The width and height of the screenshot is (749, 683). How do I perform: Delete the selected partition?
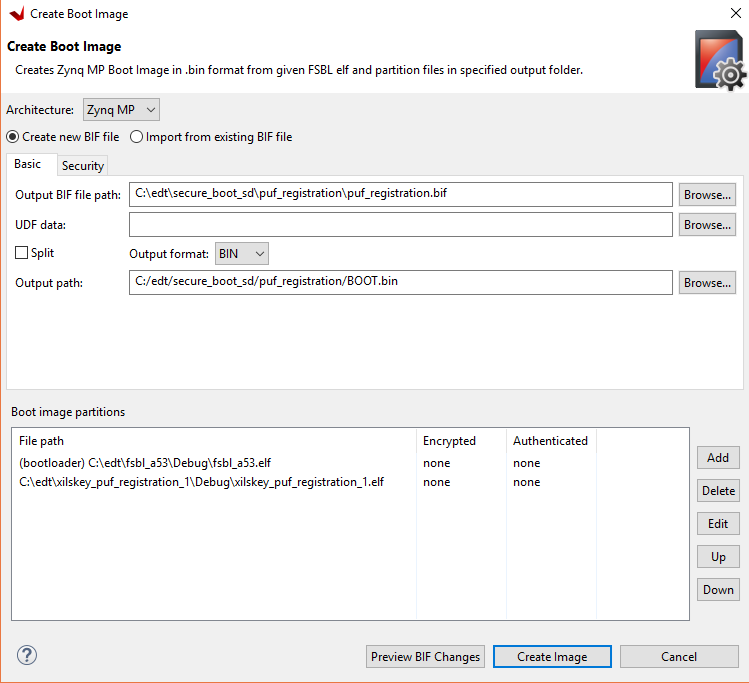coord(718,491)
